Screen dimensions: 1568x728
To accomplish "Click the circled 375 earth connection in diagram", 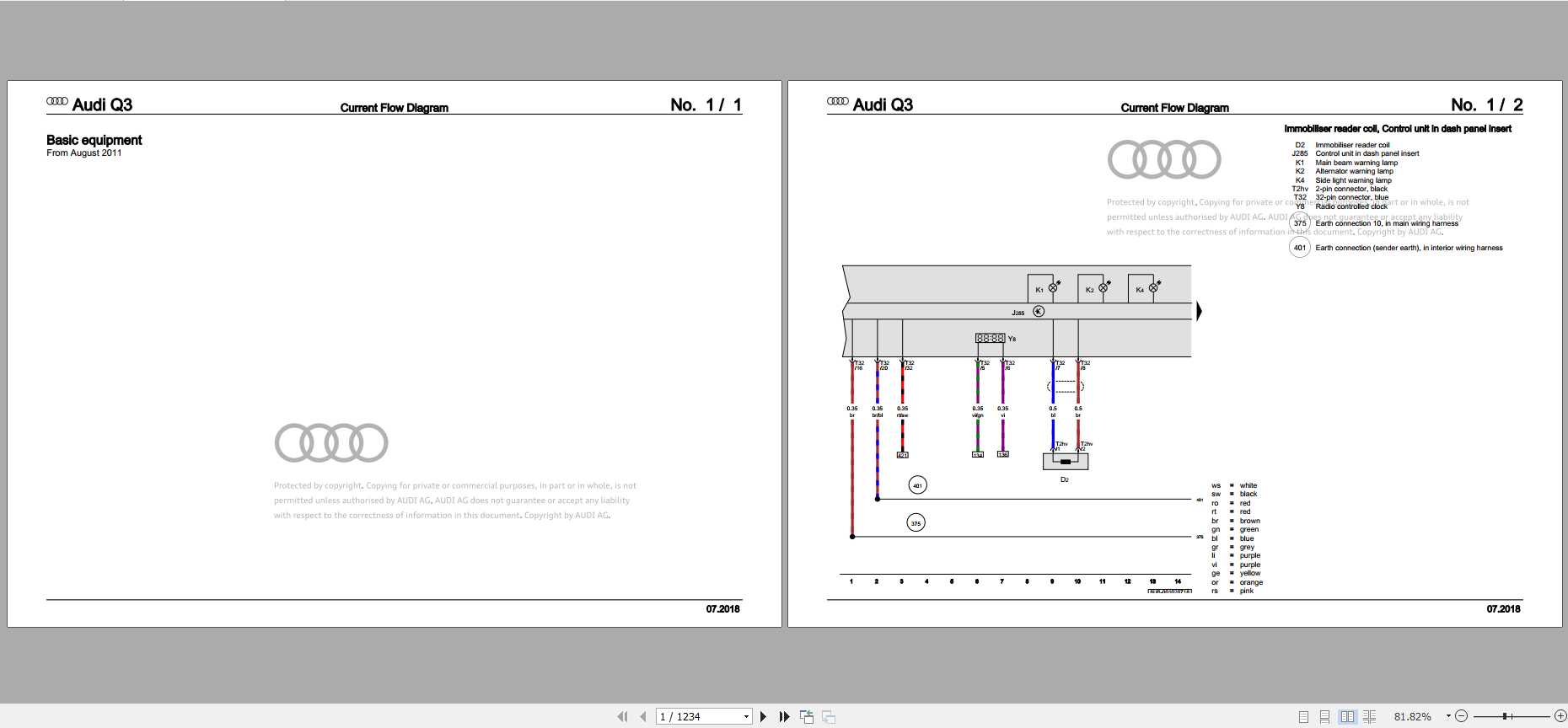I will (916, 523).
